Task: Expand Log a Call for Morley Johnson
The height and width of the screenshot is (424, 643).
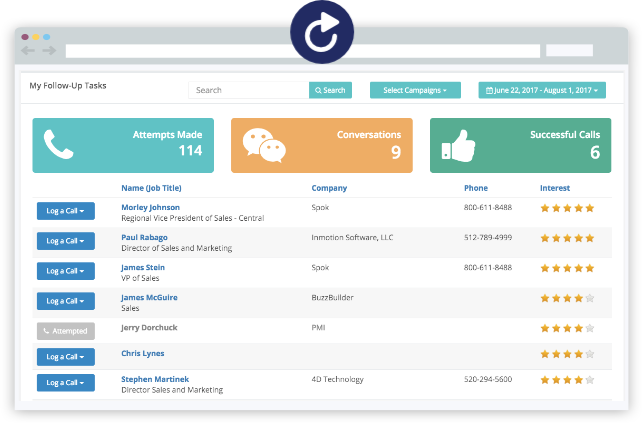Action: tap(66, 211)
